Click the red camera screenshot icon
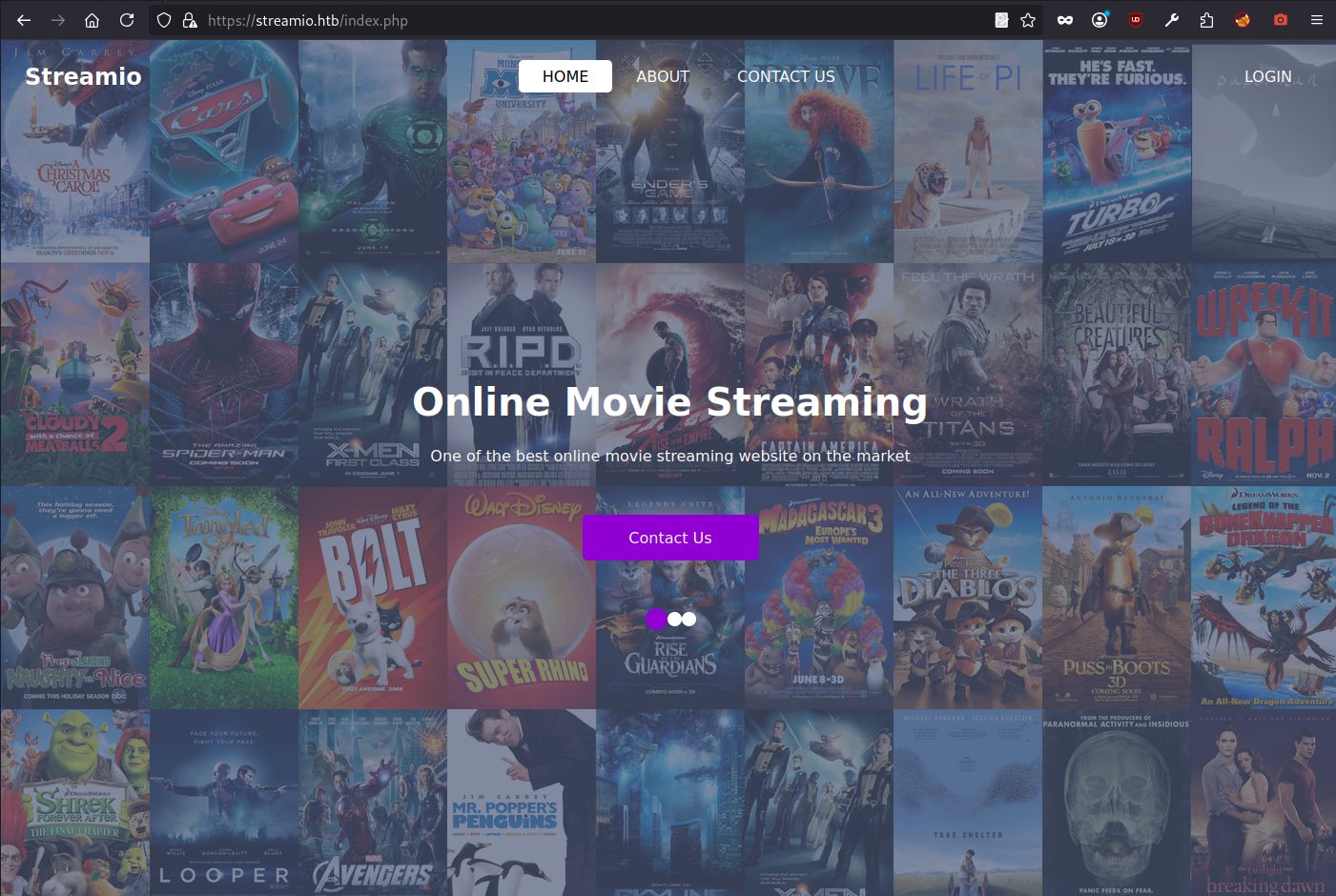 pos(1280,20)
